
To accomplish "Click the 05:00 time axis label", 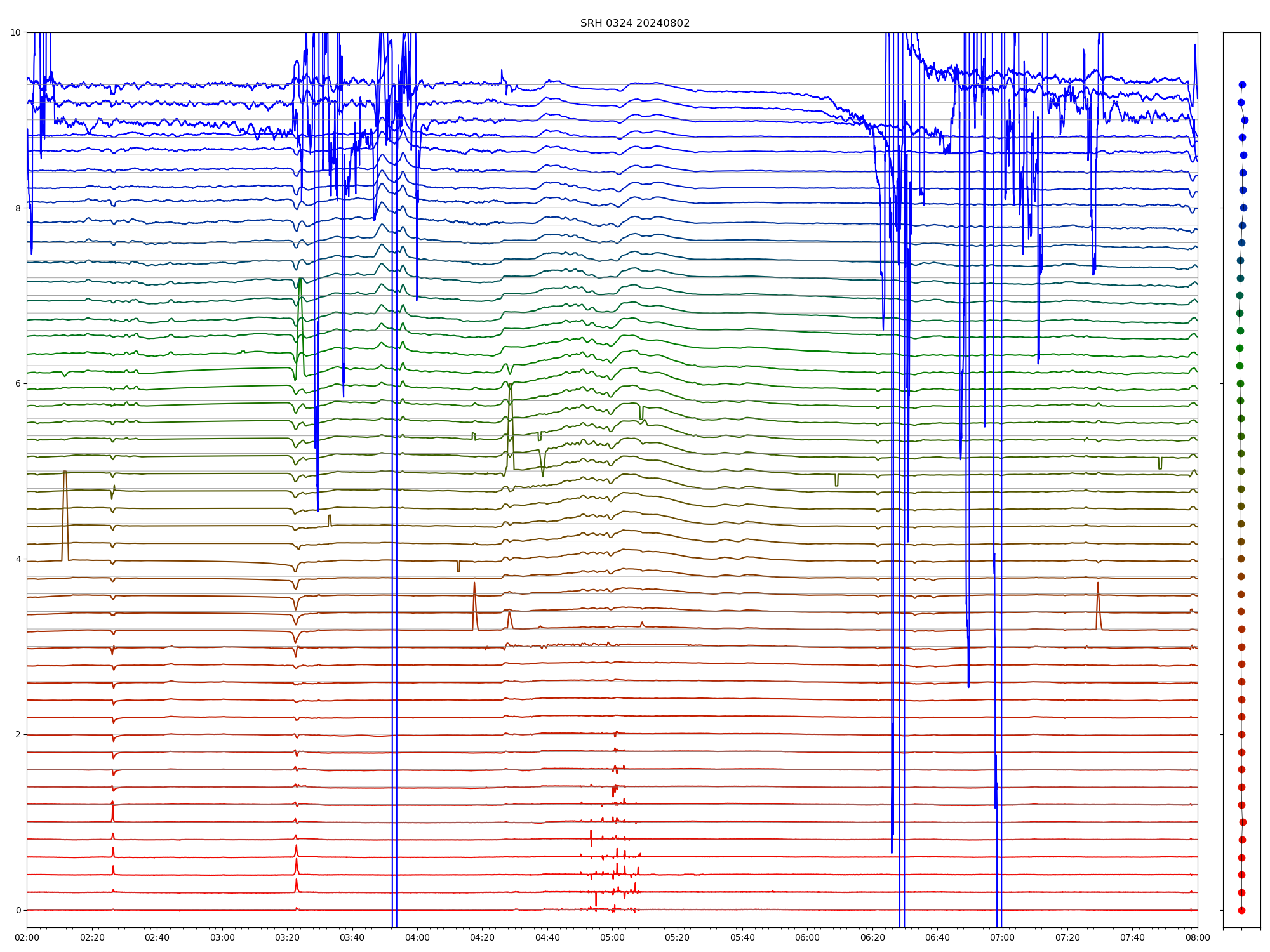I will click(x=612, y=937).
